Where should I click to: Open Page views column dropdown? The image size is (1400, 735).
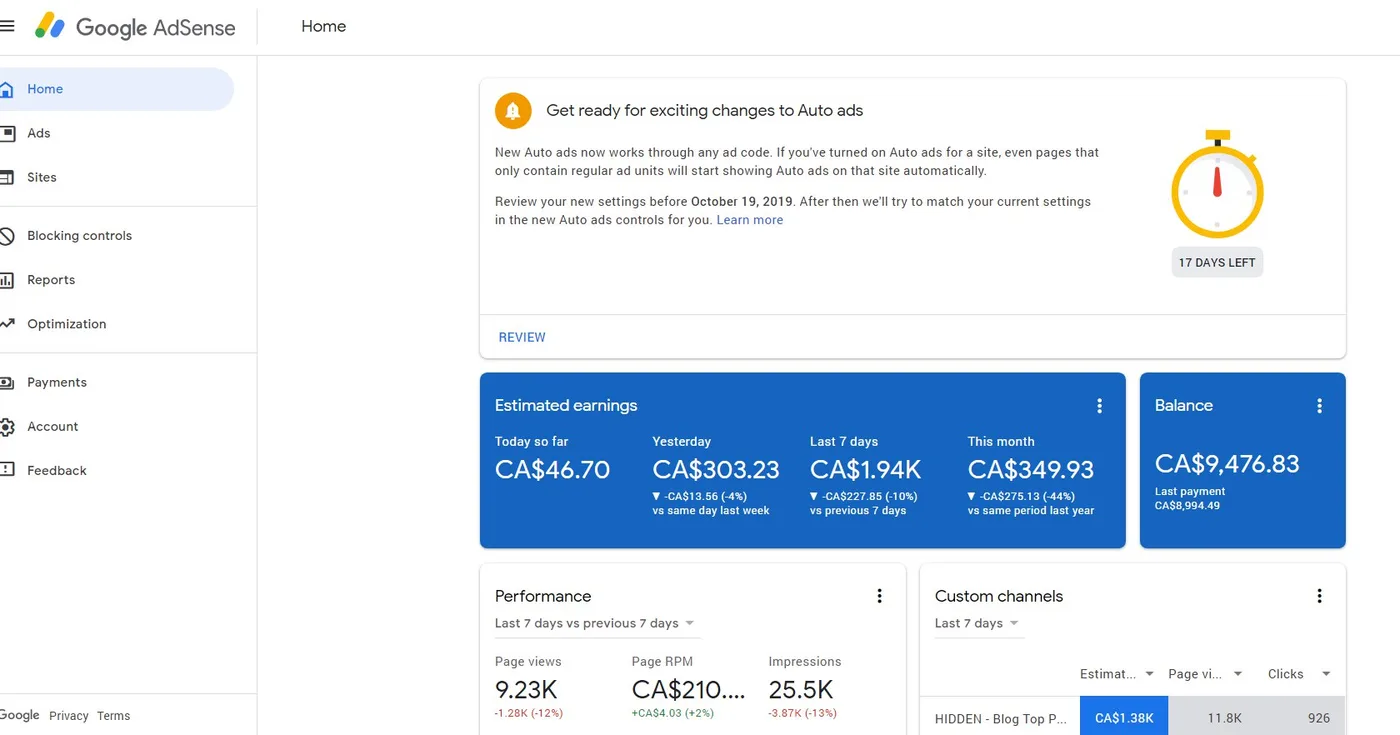pos(1205,674)
